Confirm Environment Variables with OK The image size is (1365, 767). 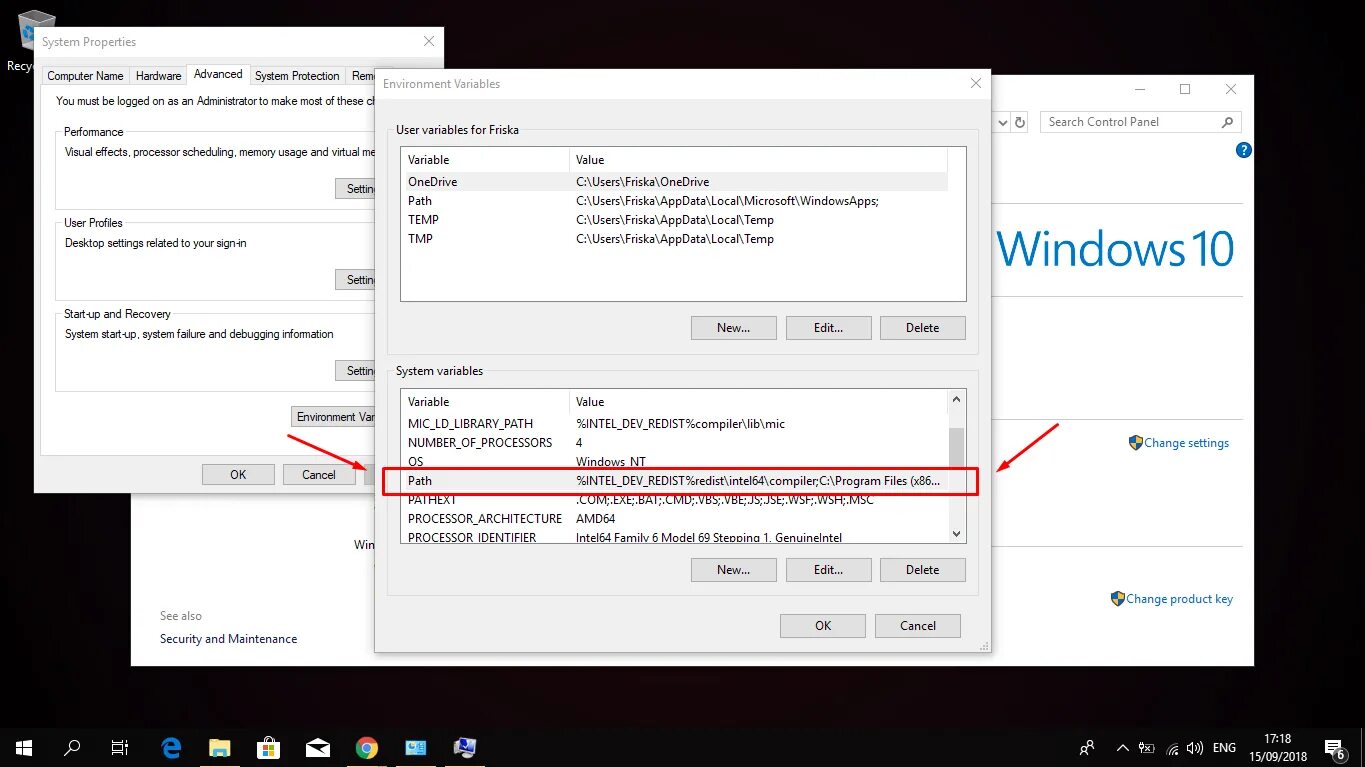click(x=822, y=626)
